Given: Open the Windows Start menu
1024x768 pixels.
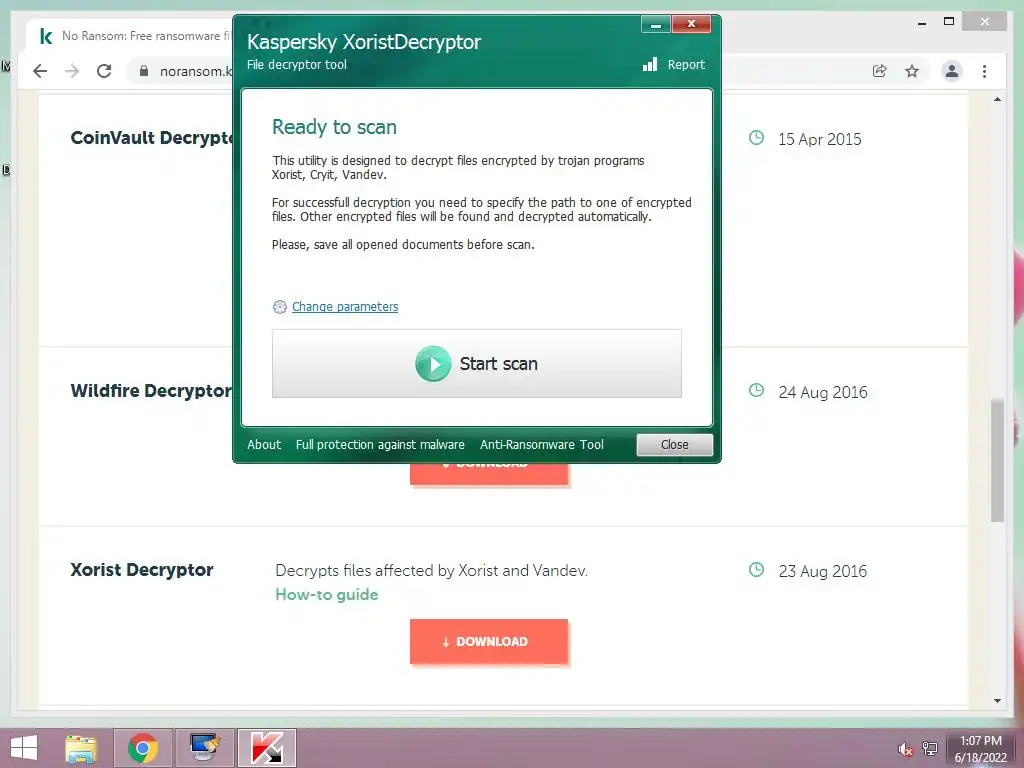Looking at the screenshot, I should coord(24,748).
